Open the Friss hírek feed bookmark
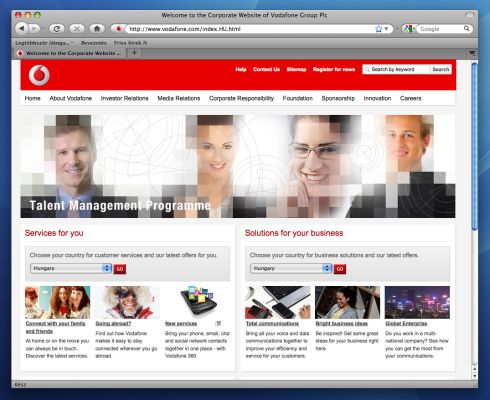This screenshot has width=490, height=400. click(x=130, y=43)
